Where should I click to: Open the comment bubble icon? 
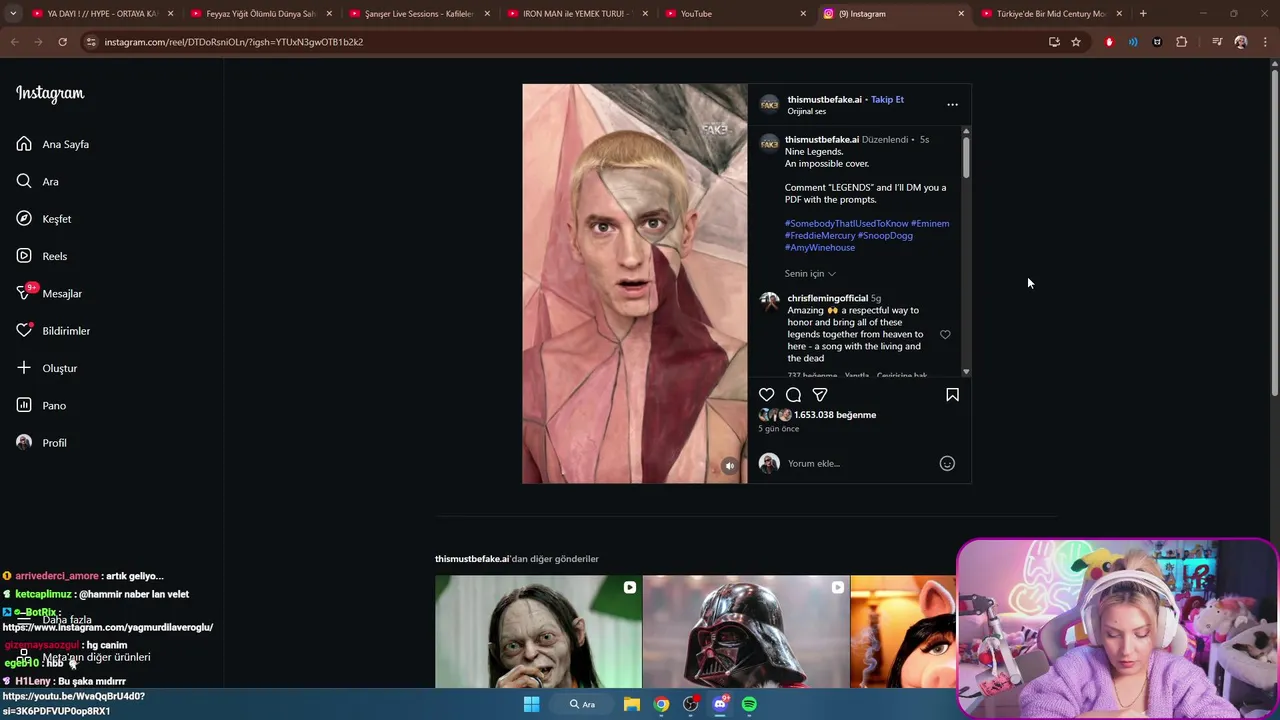(x=793, y=395)
